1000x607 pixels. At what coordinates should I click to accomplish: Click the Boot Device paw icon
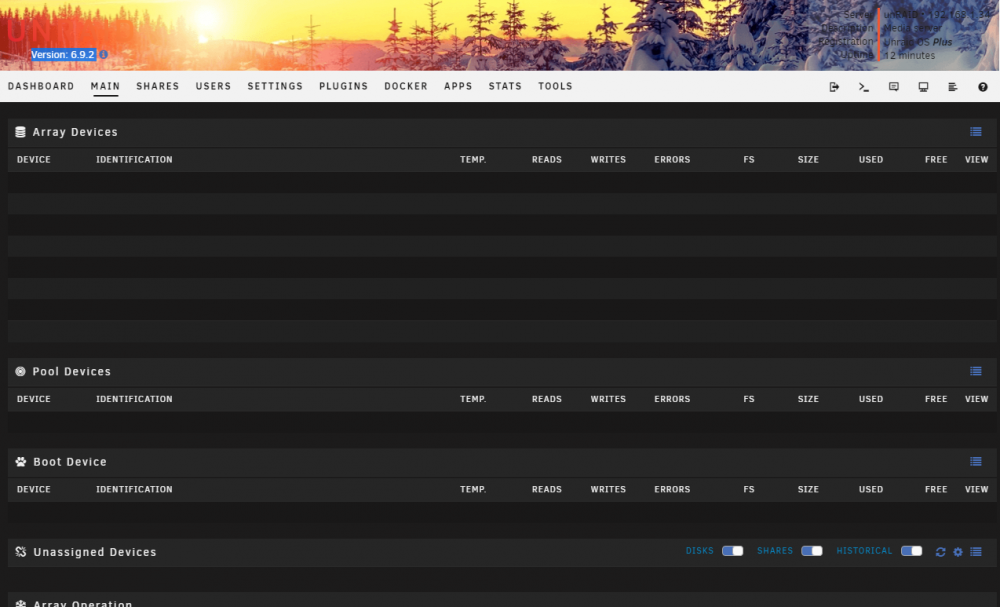20,462
